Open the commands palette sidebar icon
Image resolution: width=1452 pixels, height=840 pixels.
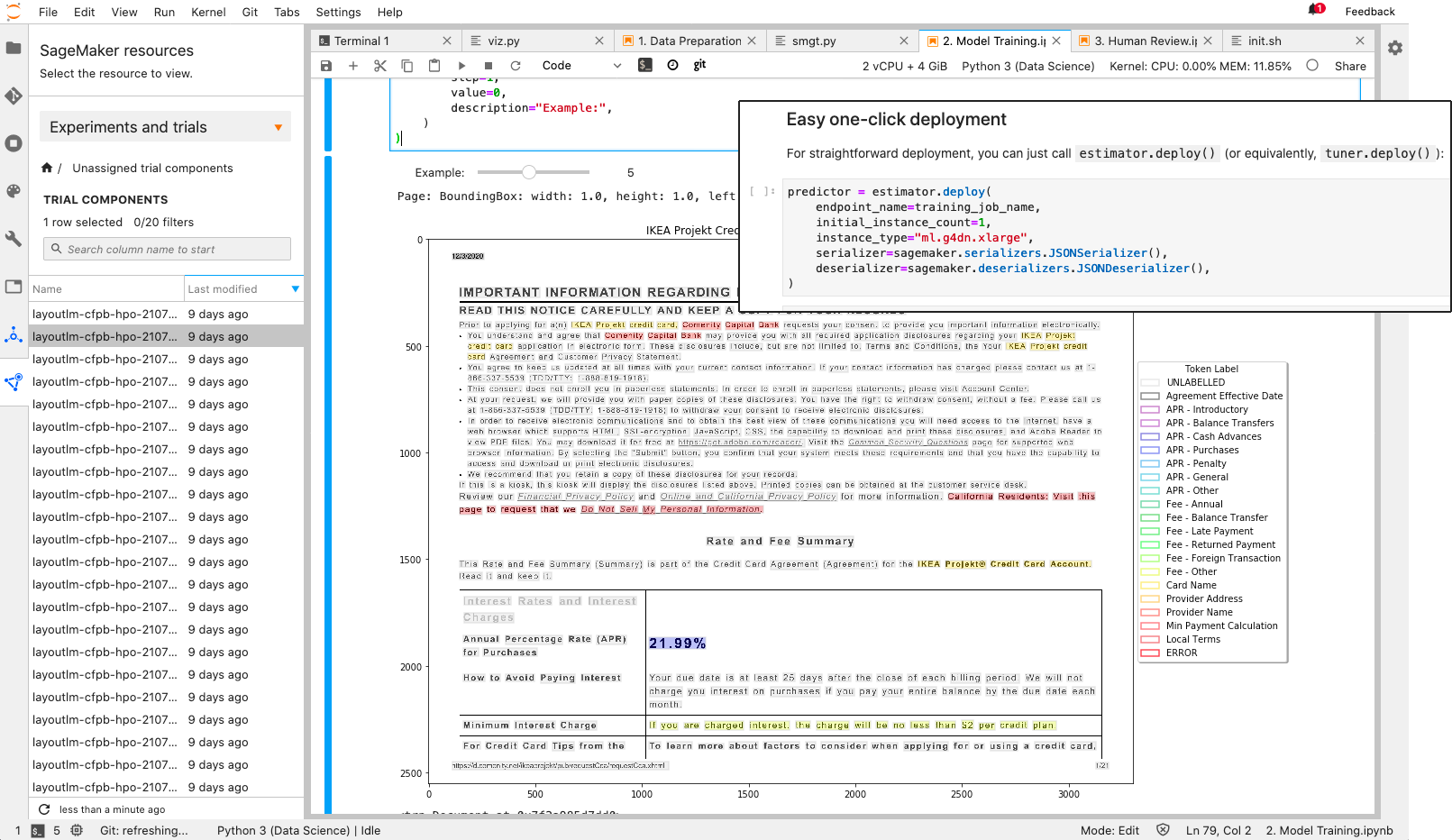pos(14,191)
